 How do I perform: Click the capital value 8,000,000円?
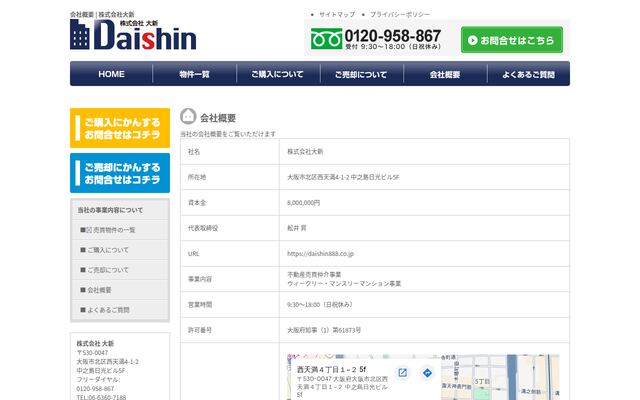tap(303, 202)
